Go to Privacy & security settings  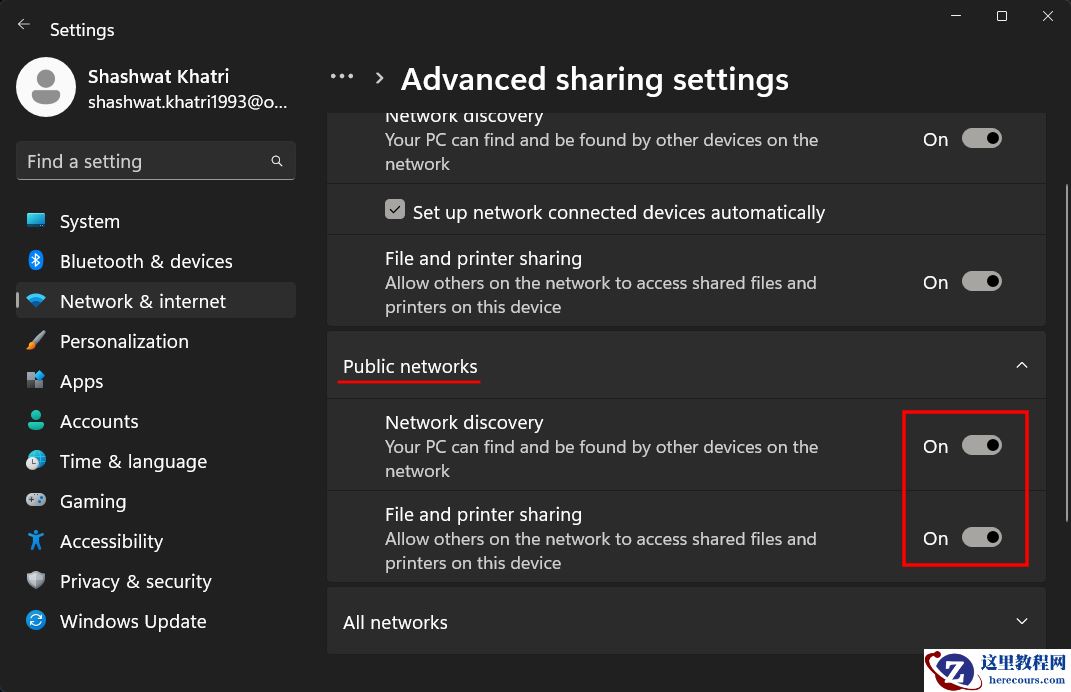coord(135,581)
